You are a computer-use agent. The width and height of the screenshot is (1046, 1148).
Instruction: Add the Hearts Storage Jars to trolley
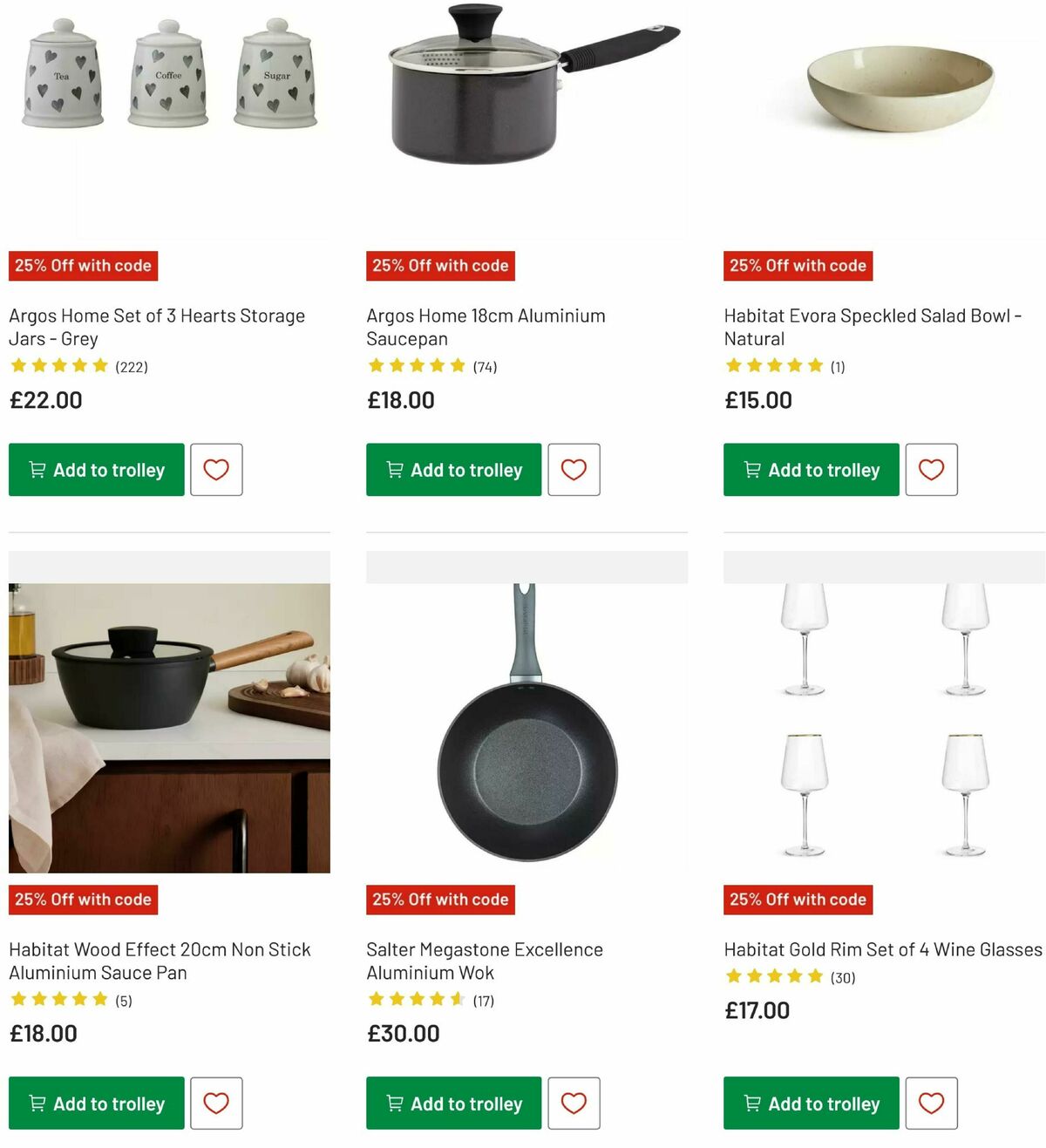[95, 470]
